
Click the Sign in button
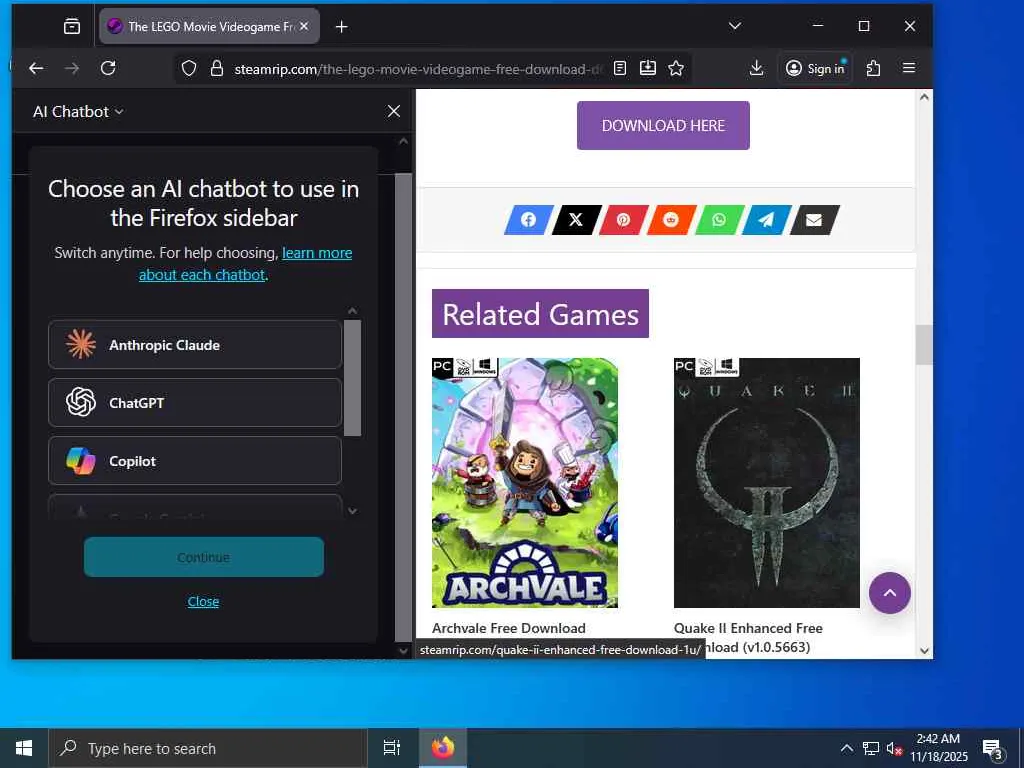[x=815, y=68]
